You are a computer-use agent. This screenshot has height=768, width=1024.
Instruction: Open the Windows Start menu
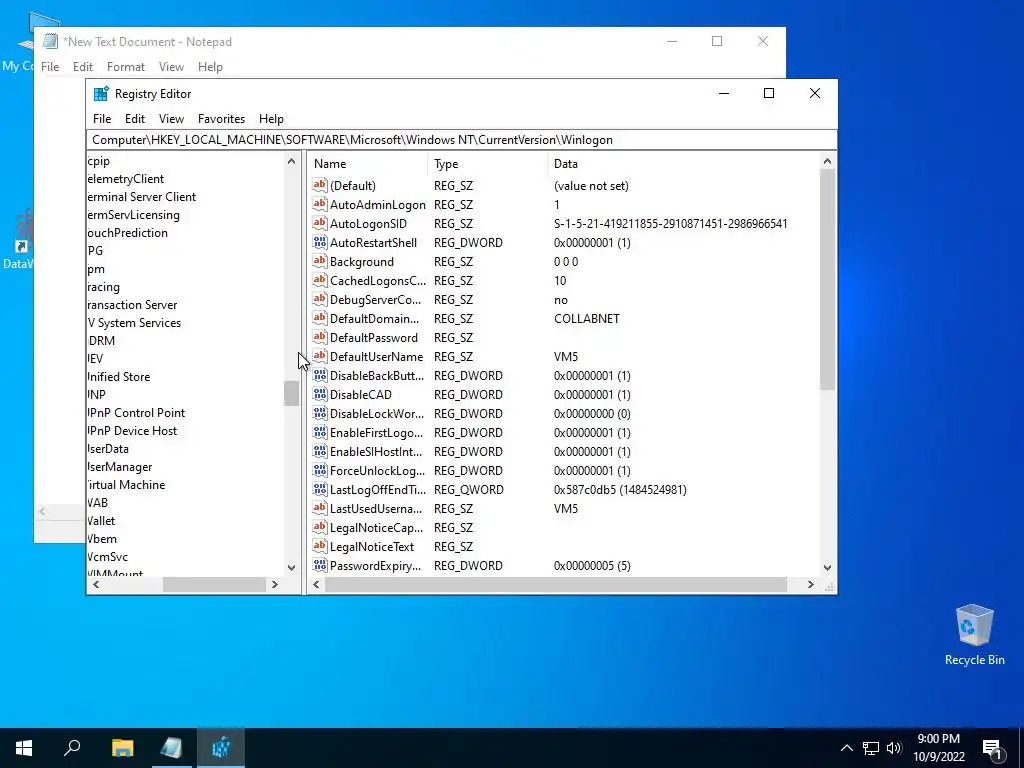(x=24, y=748)
